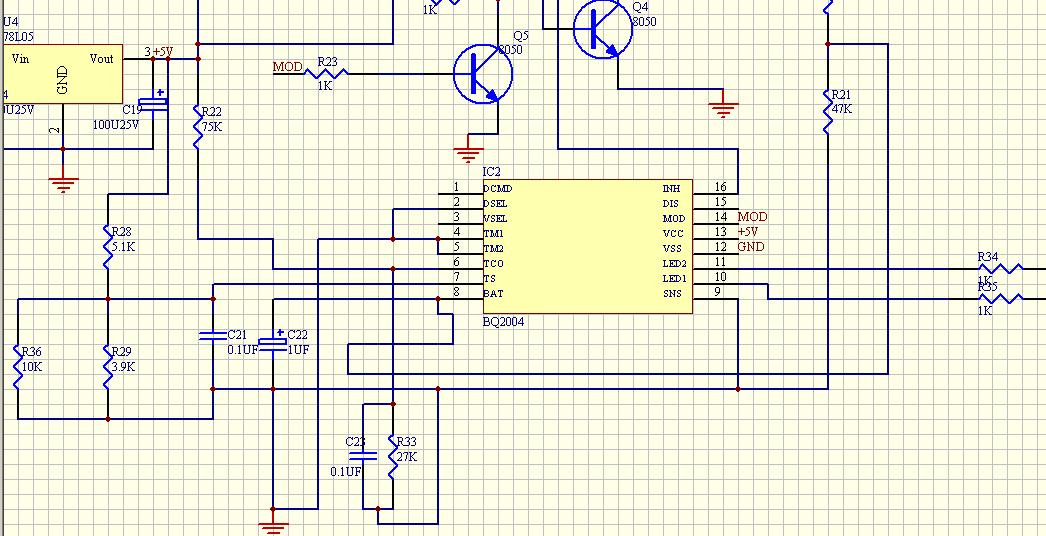Click the TCO pin name
This screenshot has height=536, width=1046.
pos(494,264)
